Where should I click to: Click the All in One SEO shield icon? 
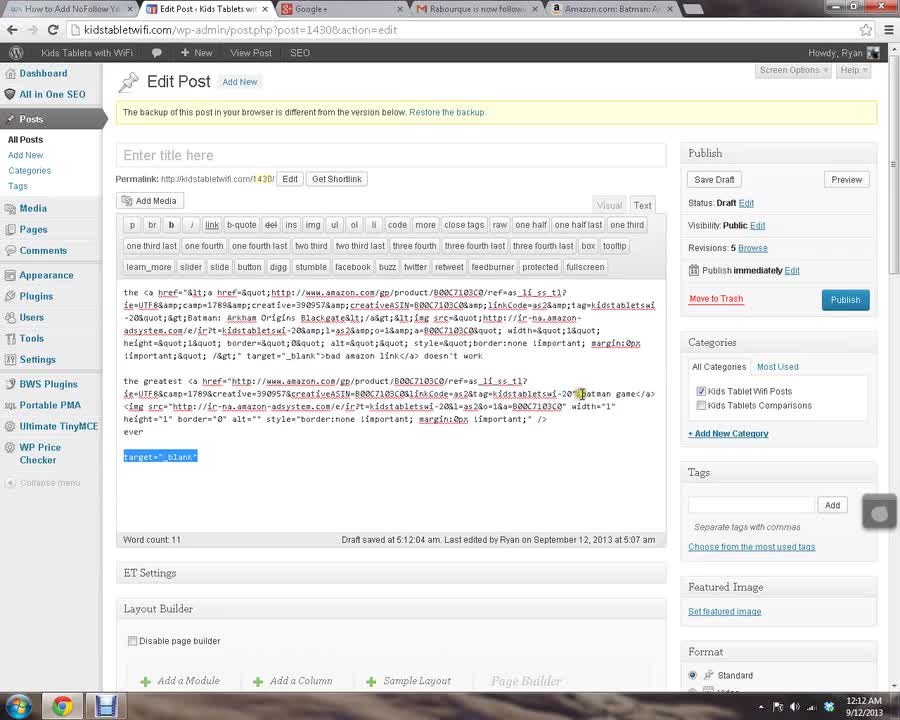(10, 94)
